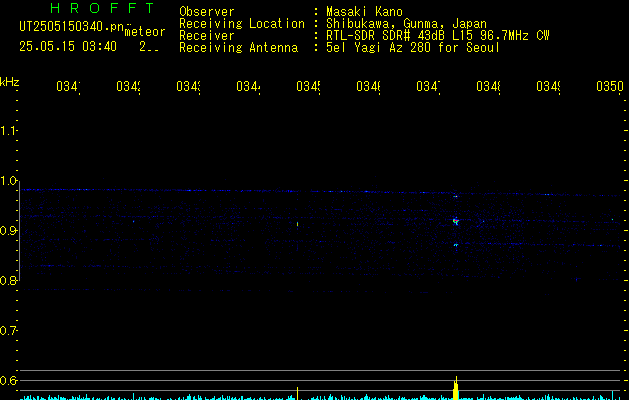This screenshot has height=400, width=629.
Task: Select the Shibukawa, Gunma, Japan location text
Action: click(x=406, y=24)
